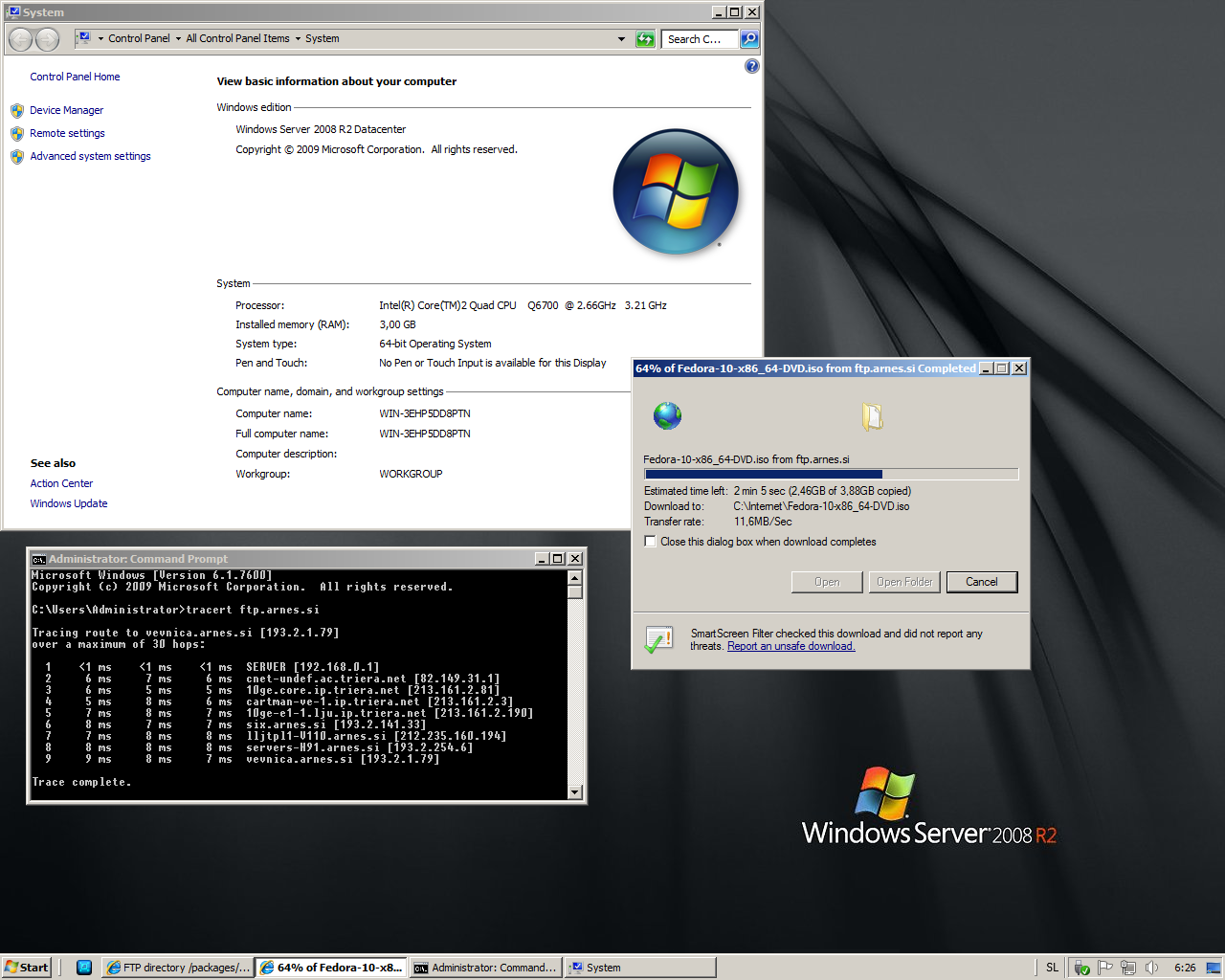Switch to 64% of Fedora taskbar item
Screen dimensions: 1225x980
[x=331, y=968]
